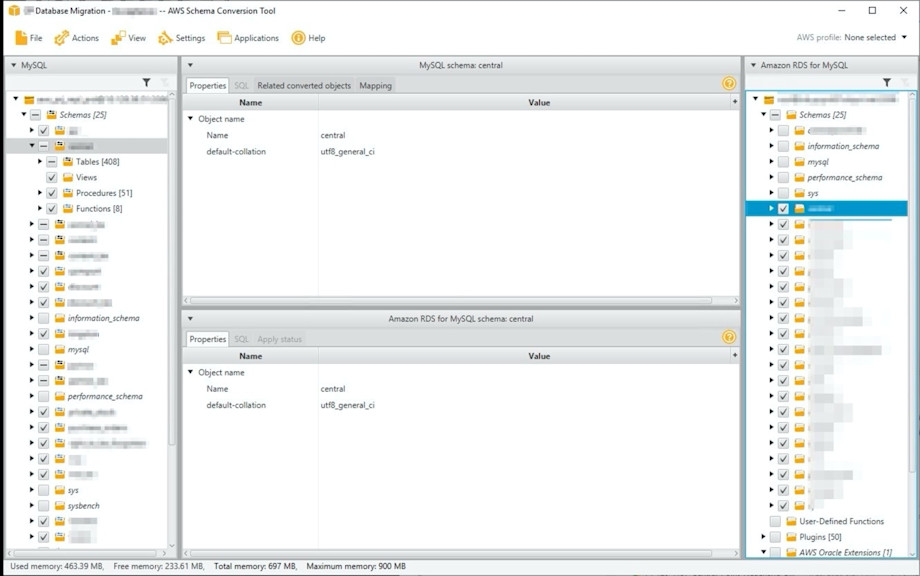Expand the Plugins [50] node
Screen dimensions: 920x576
(x=763, y=537)
